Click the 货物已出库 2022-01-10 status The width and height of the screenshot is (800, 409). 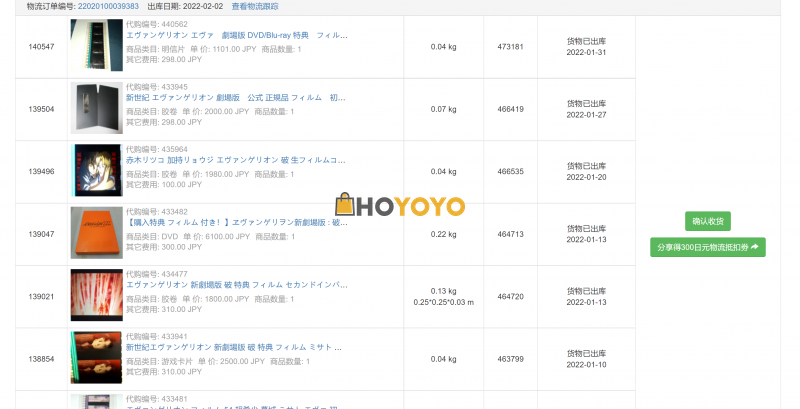point(586,359)
